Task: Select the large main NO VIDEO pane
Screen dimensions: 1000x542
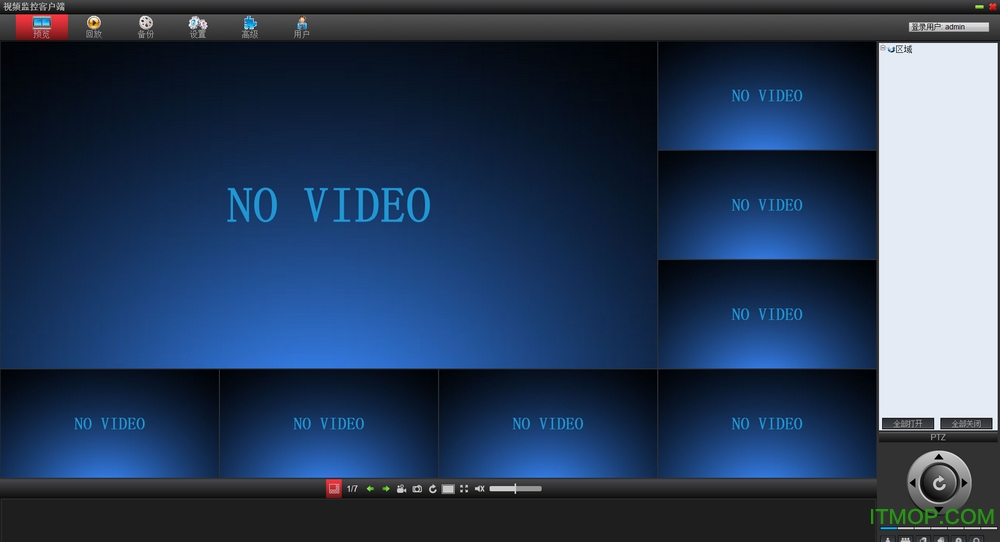Action: pos(328,205)
